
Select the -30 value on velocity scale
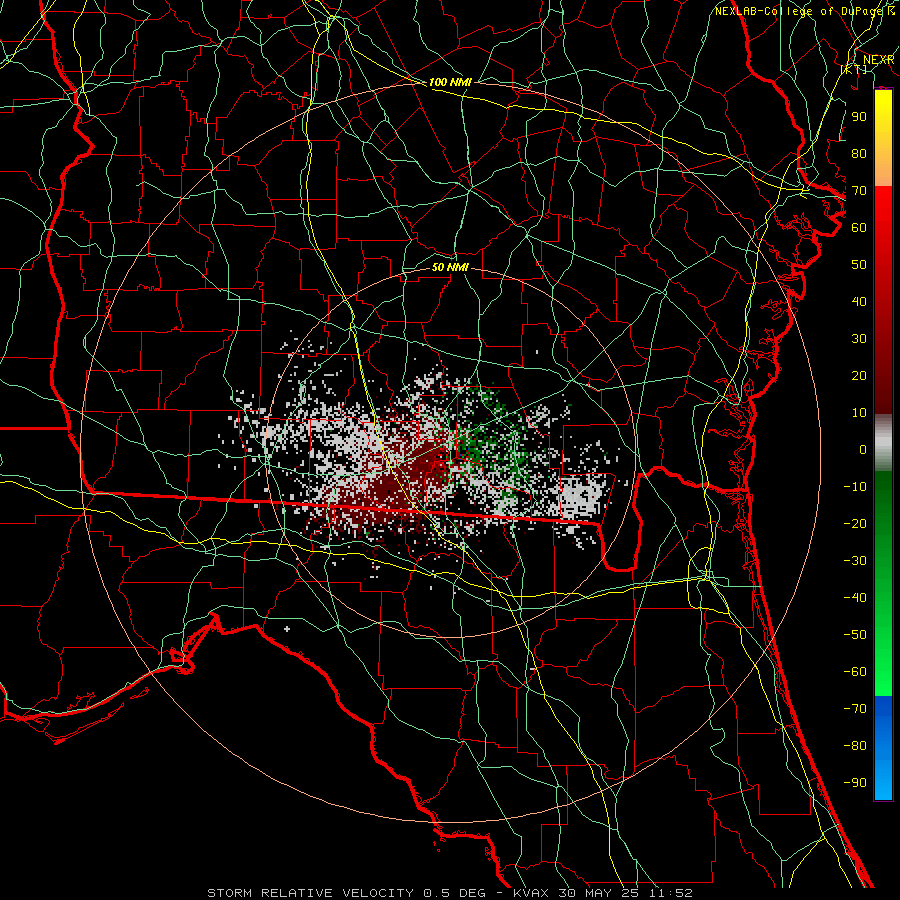pyautogui.click(x=855, y=561)
